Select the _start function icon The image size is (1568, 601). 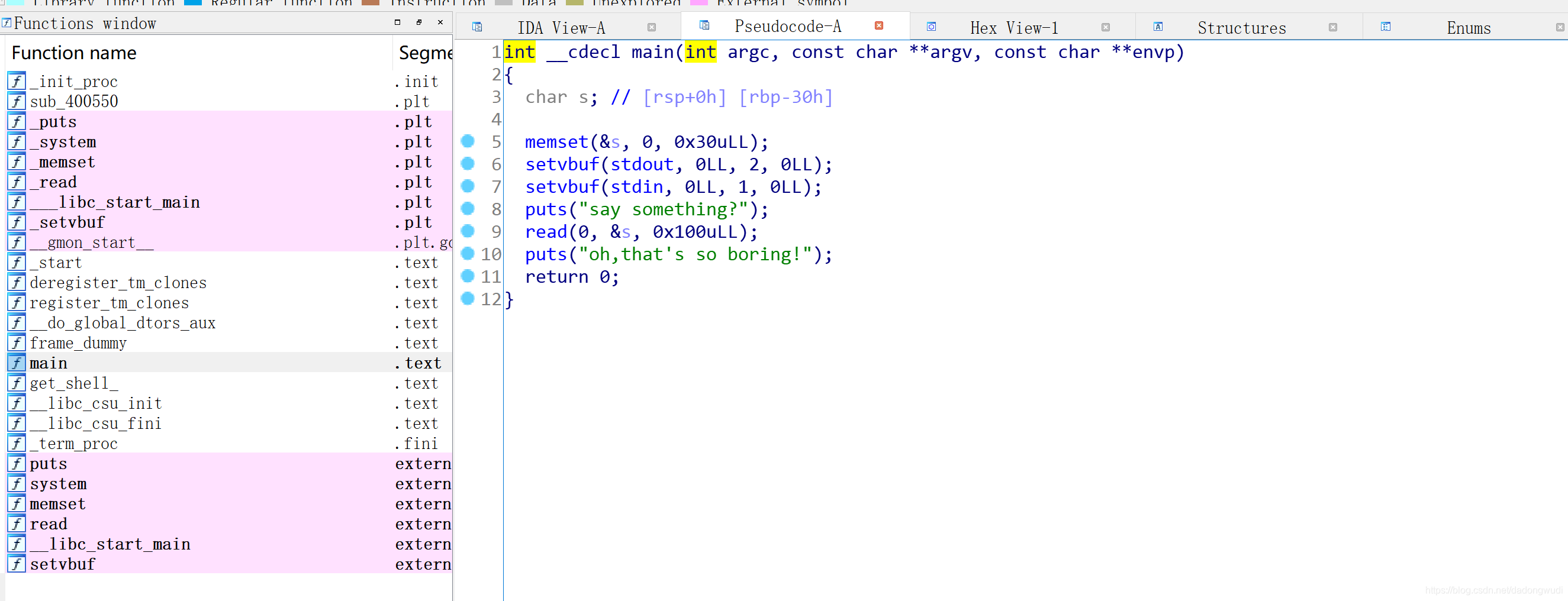(17, 261)
